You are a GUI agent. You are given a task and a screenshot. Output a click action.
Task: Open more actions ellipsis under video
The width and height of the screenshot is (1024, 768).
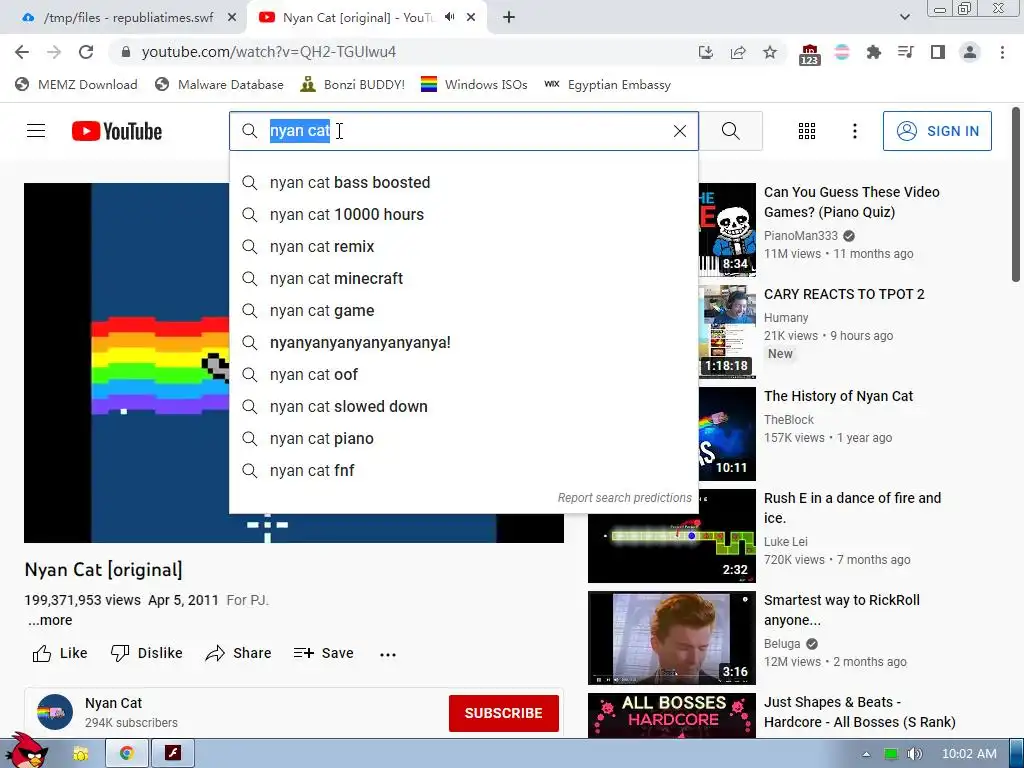click(388, 654)
